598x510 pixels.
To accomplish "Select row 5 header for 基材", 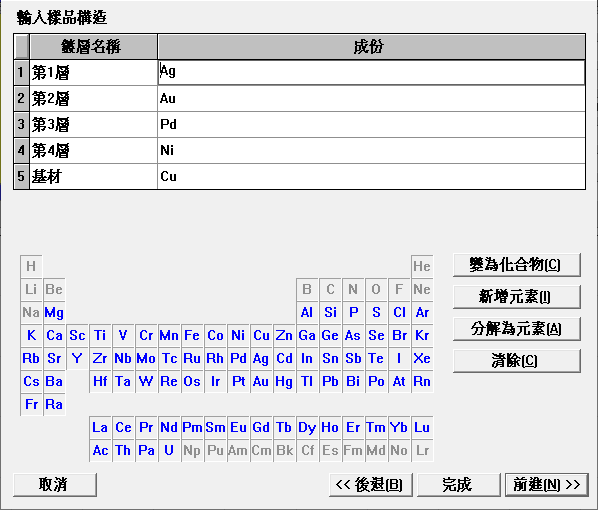I will pyautogui.click(x=21, y=176).
